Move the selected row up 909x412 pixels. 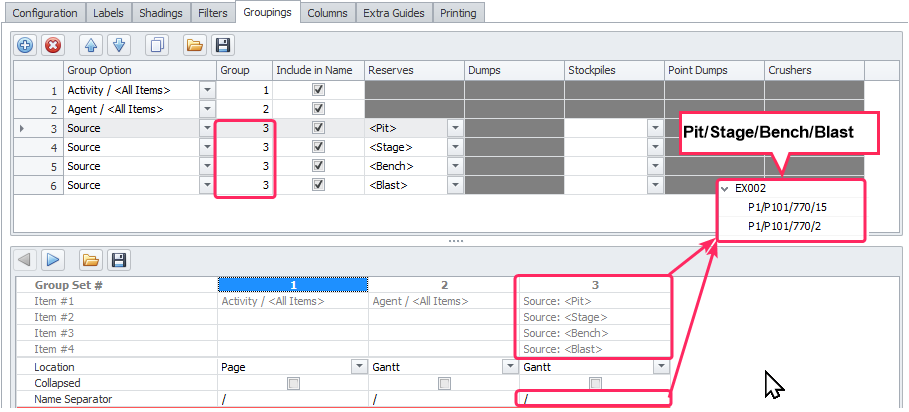coord(90,45)
